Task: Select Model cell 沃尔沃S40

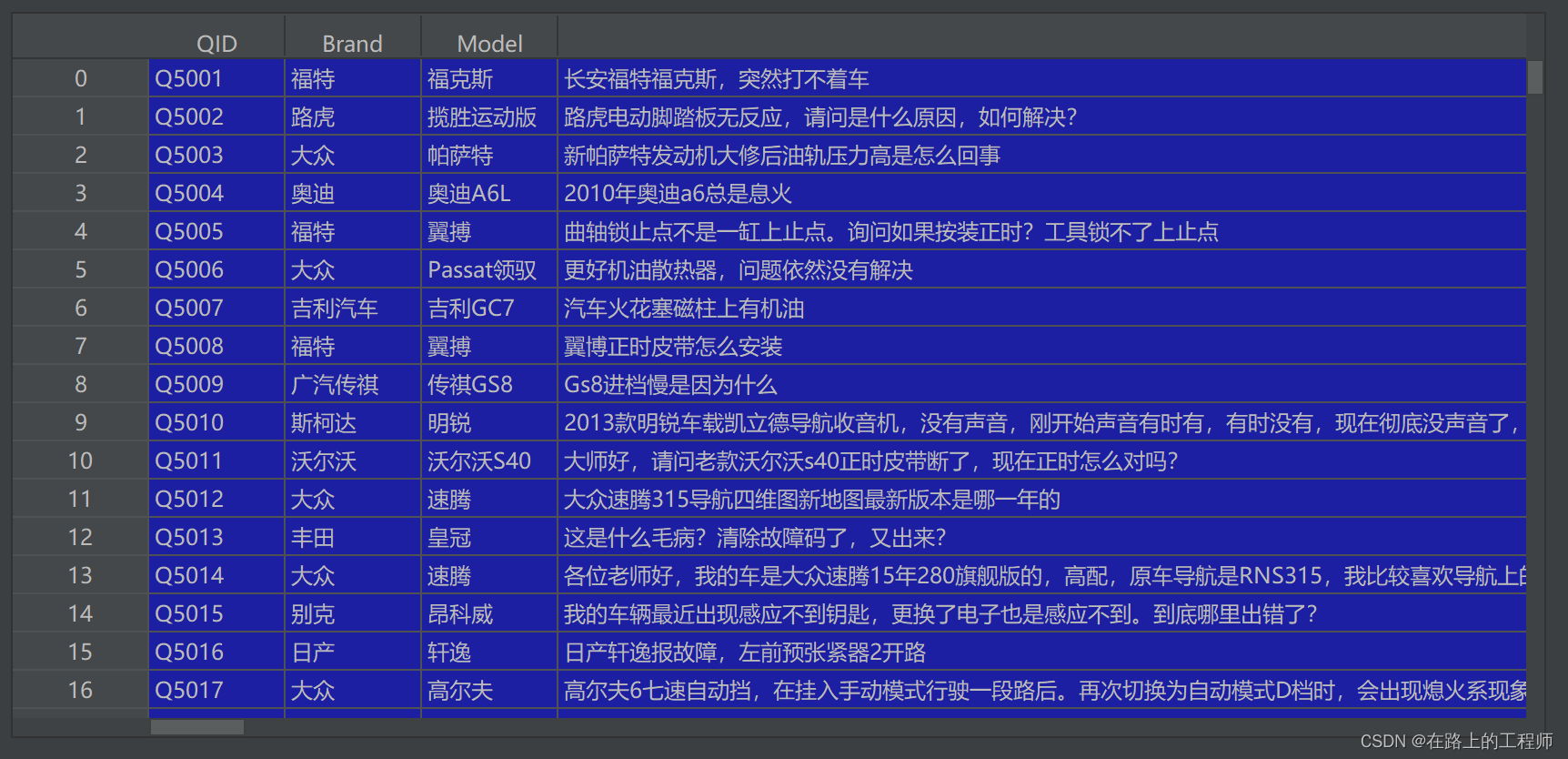Action: 489,461
